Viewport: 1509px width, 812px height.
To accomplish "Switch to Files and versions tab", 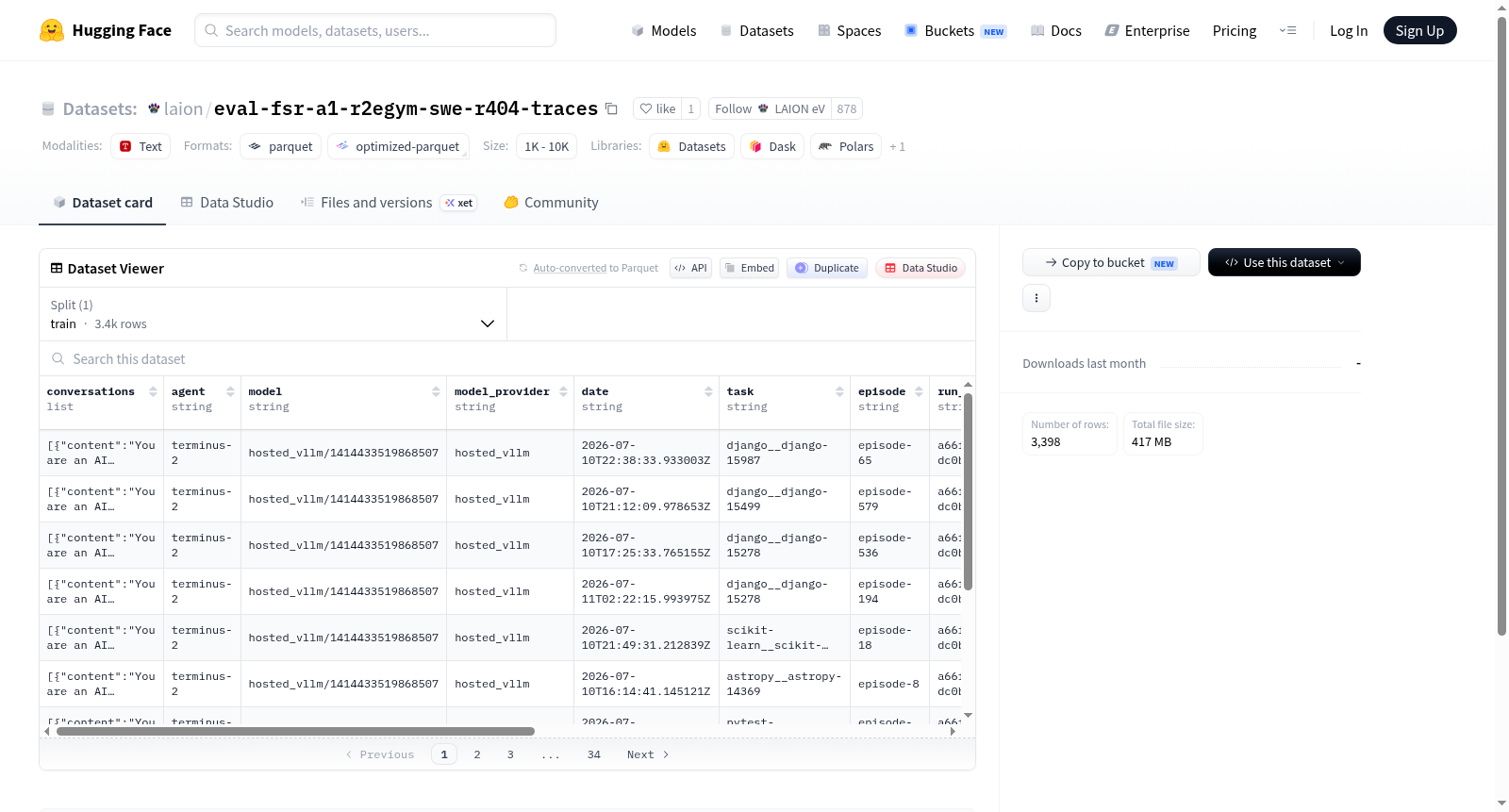I will coord(388,202).
